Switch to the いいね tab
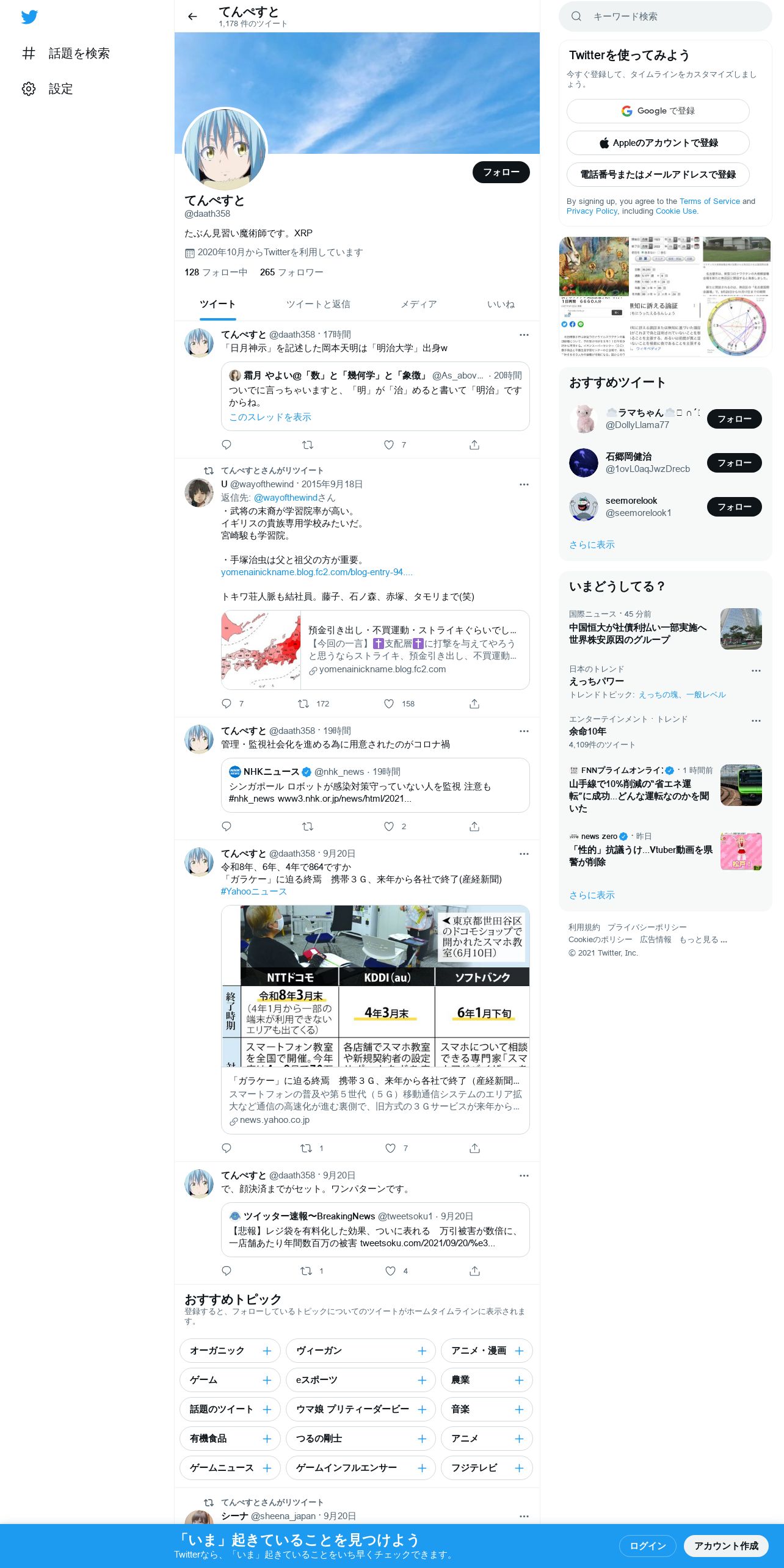784x1568 pixels. (501, 304)
